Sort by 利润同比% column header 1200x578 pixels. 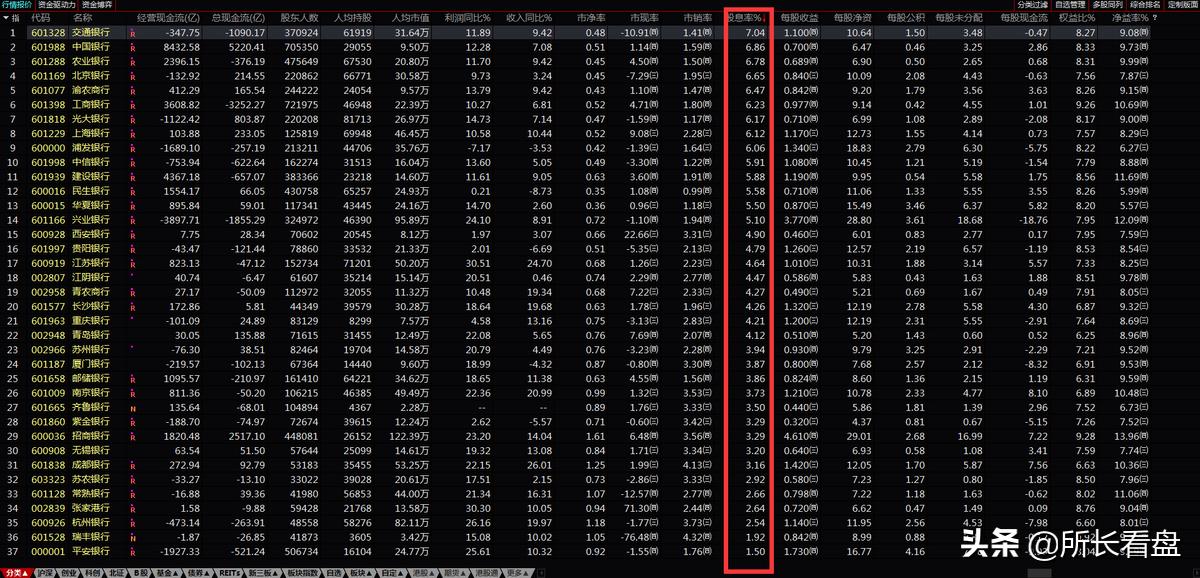pos(469,18)
